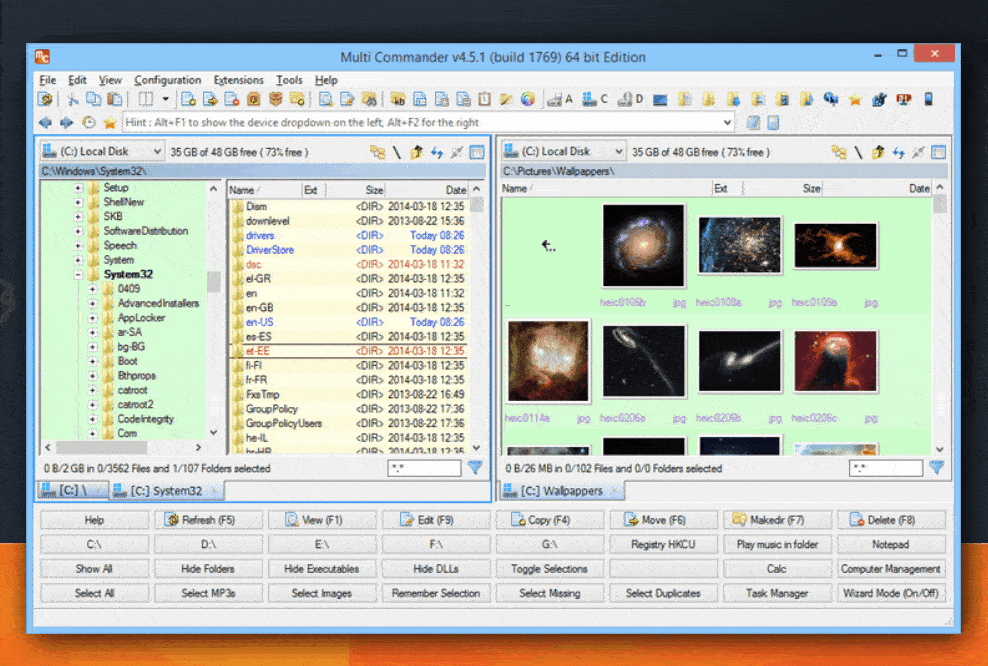Click the Size column header in left panel
Screen dimensions: 988x666
click(356, 190)
